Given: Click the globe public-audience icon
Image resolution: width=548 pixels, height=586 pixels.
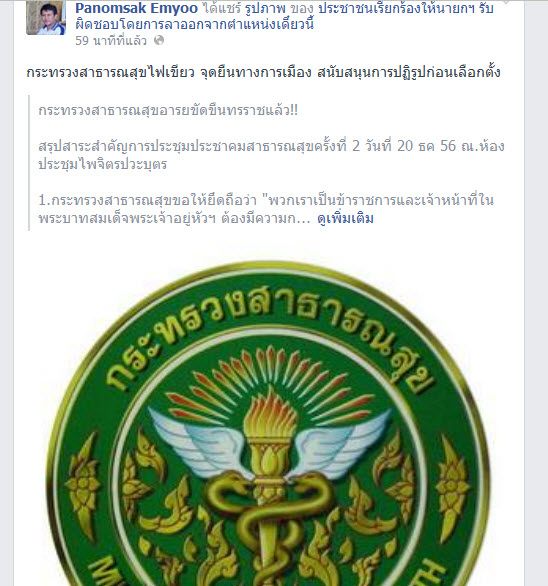Looking at the screenshot, I should point(159,40).
